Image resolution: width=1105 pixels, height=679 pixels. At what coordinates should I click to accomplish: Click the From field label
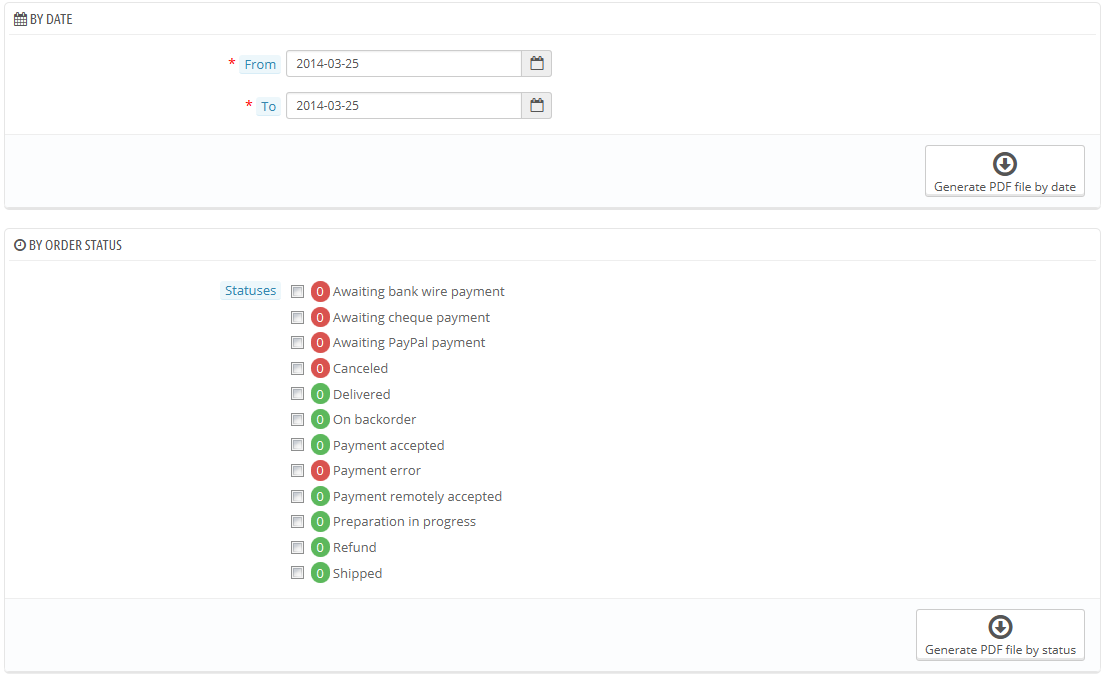(x=260, y=64)
